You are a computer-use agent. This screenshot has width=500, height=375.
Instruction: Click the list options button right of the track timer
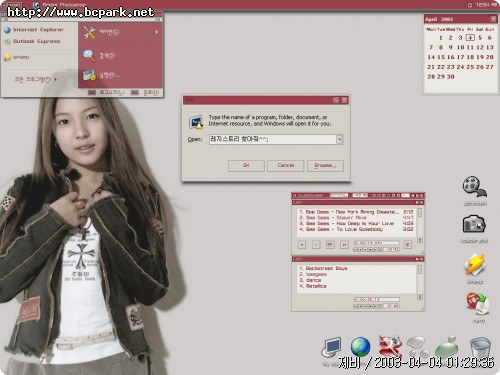(x=408, y=245)
